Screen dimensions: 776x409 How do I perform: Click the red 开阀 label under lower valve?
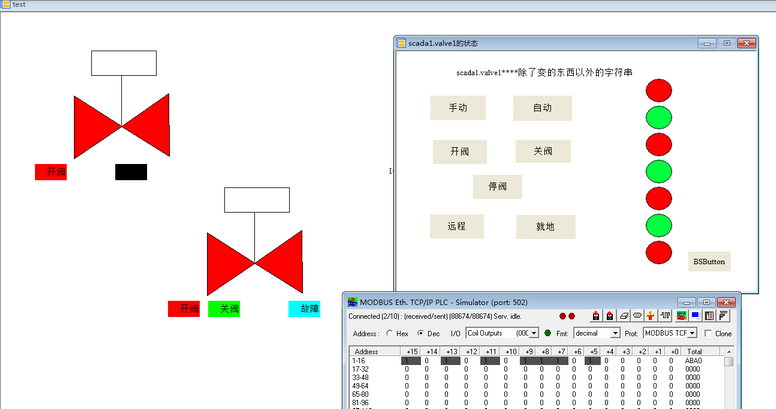click(184, 308)
